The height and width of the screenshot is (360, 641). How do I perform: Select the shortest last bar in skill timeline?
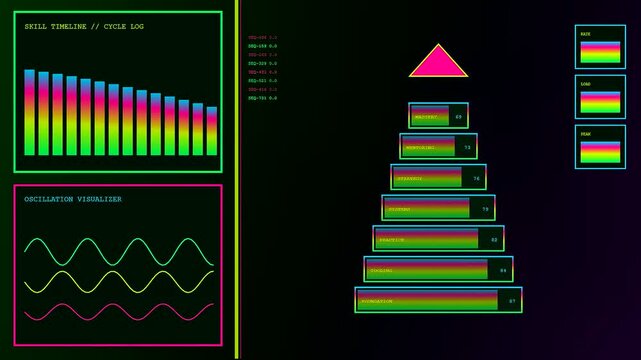(x=212, y=131)
